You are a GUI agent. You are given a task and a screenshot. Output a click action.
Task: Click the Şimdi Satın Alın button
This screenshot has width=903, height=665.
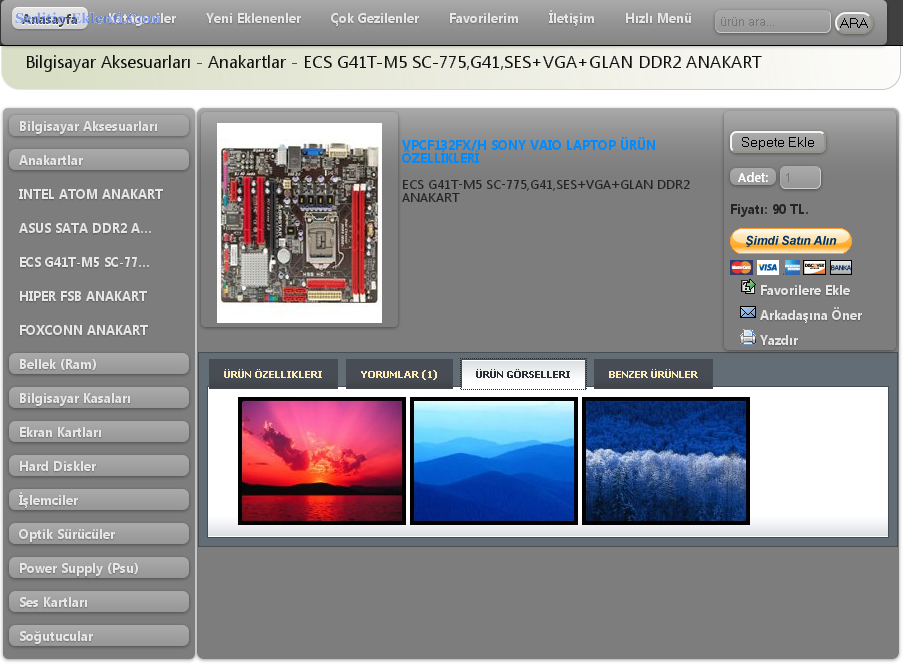point(791,241)
